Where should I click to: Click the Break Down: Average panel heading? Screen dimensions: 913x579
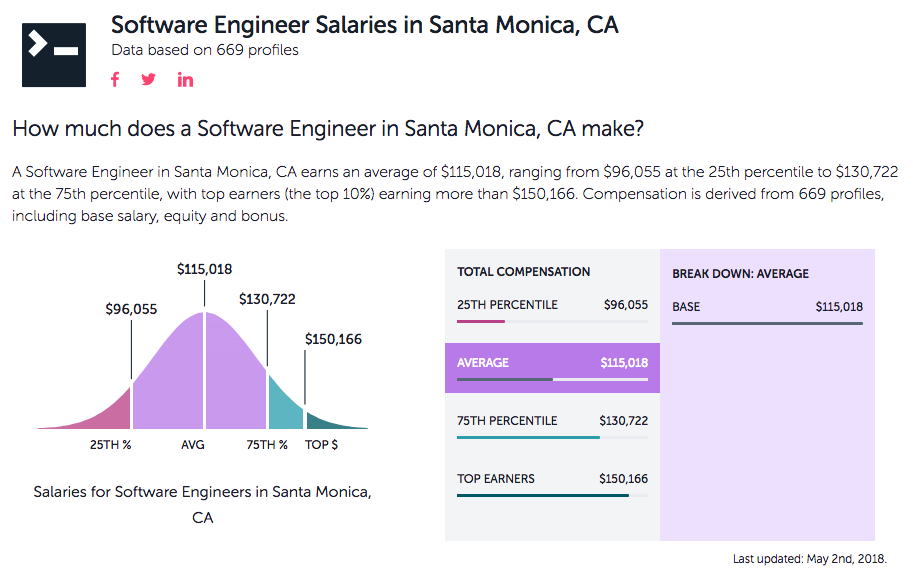tap(740, 273)
